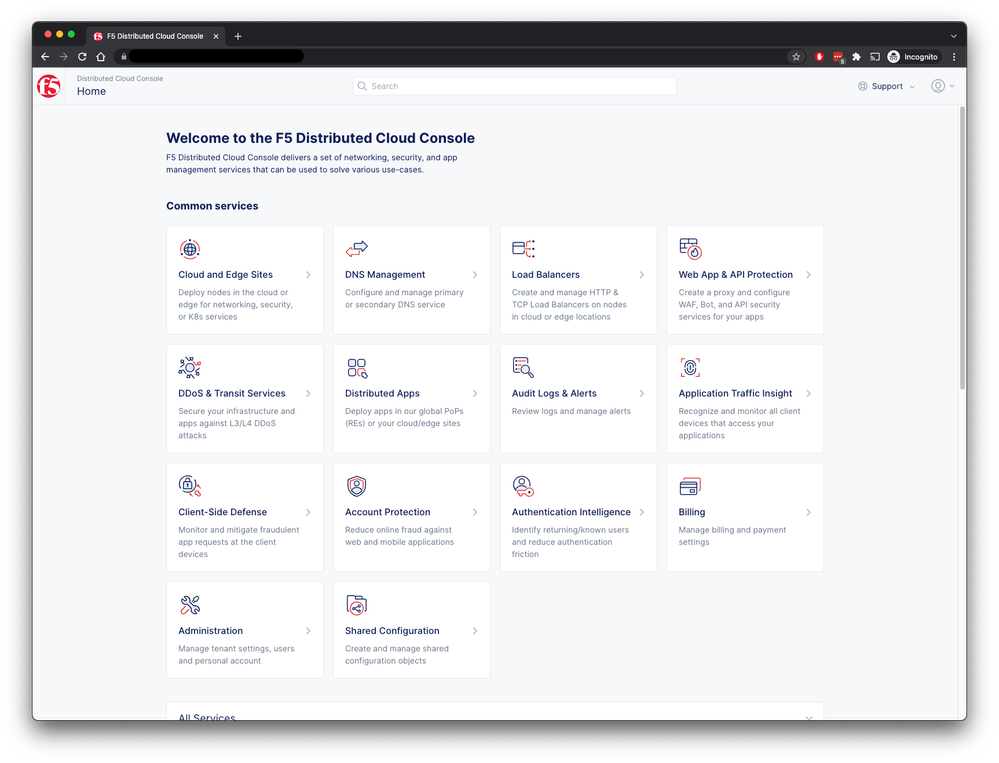This screenshot has height=763, width=999.
Task: Click the DNS Management arrows icon
Action: [x=356, y=249]
